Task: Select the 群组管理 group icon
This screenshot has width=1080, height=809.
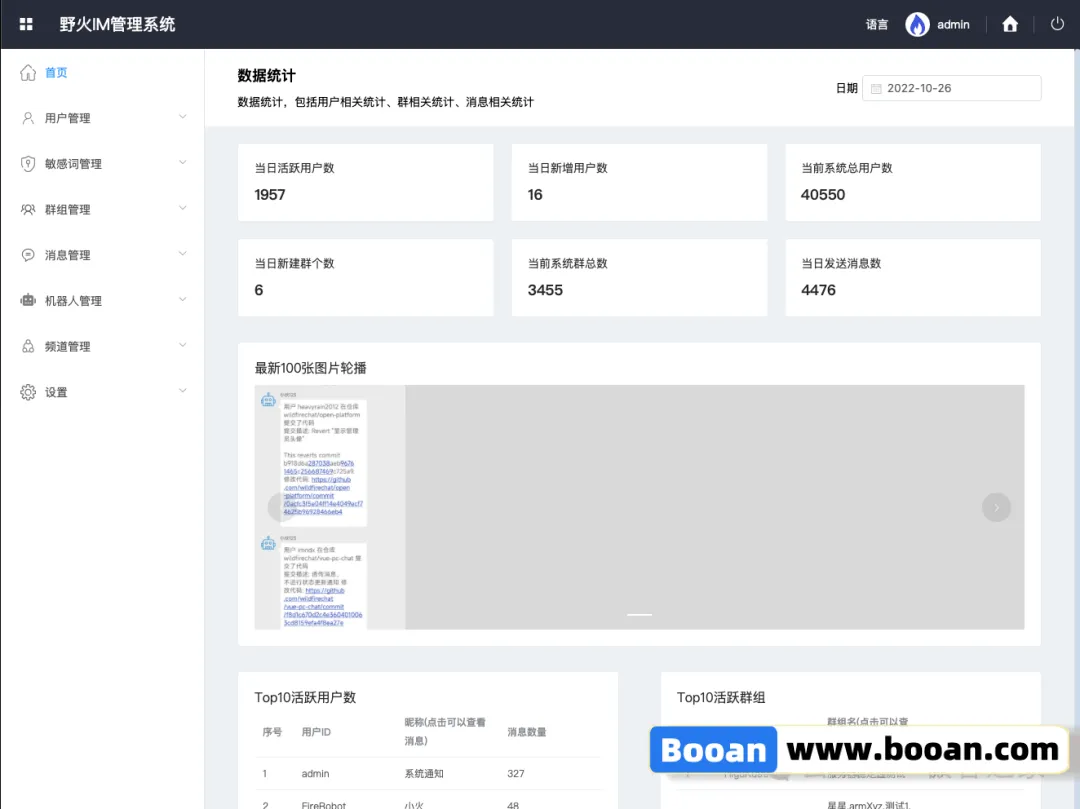Action: pos(27,209)
